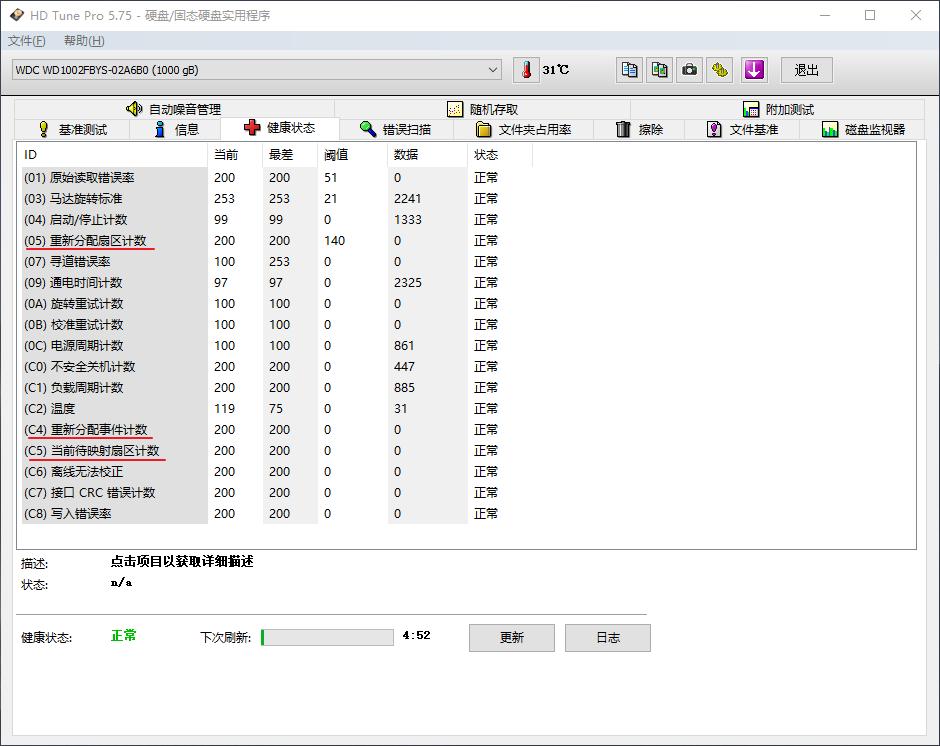Click the 下次刷新 progress bar
Screen dimensions: 940x746
[327, 637]
